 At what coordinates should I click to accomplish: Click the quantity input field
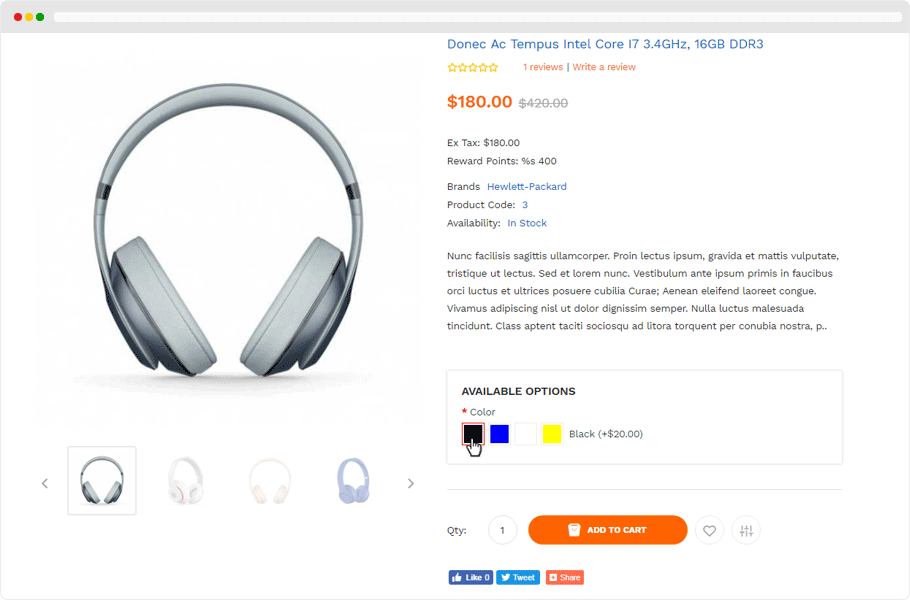coord(502,530)
